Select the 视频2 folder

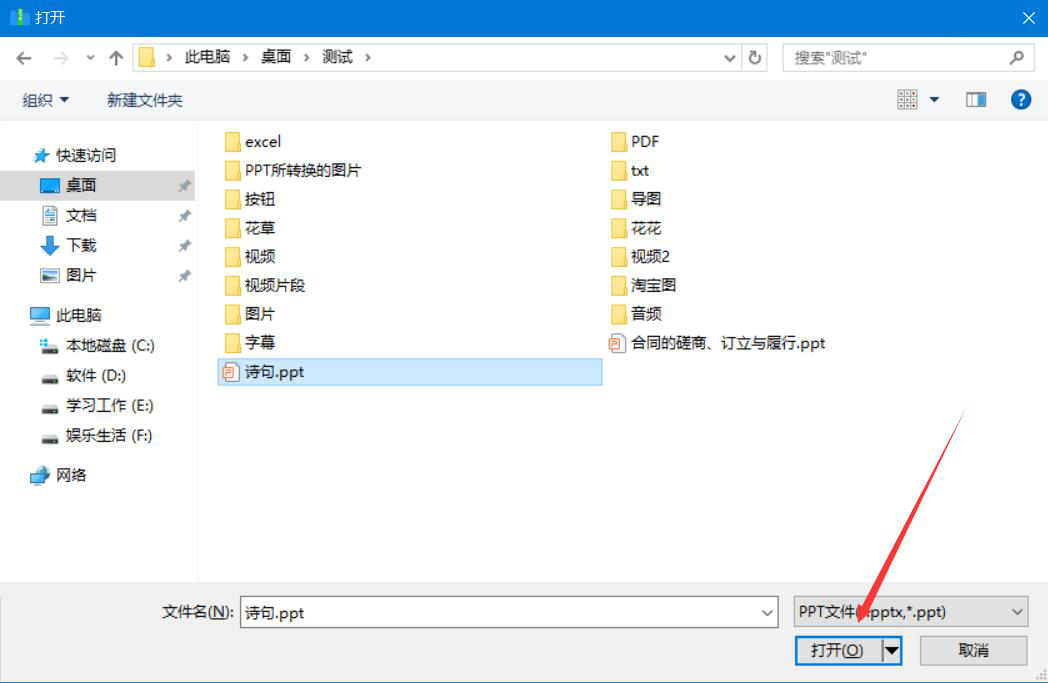[x=640, y=257]
